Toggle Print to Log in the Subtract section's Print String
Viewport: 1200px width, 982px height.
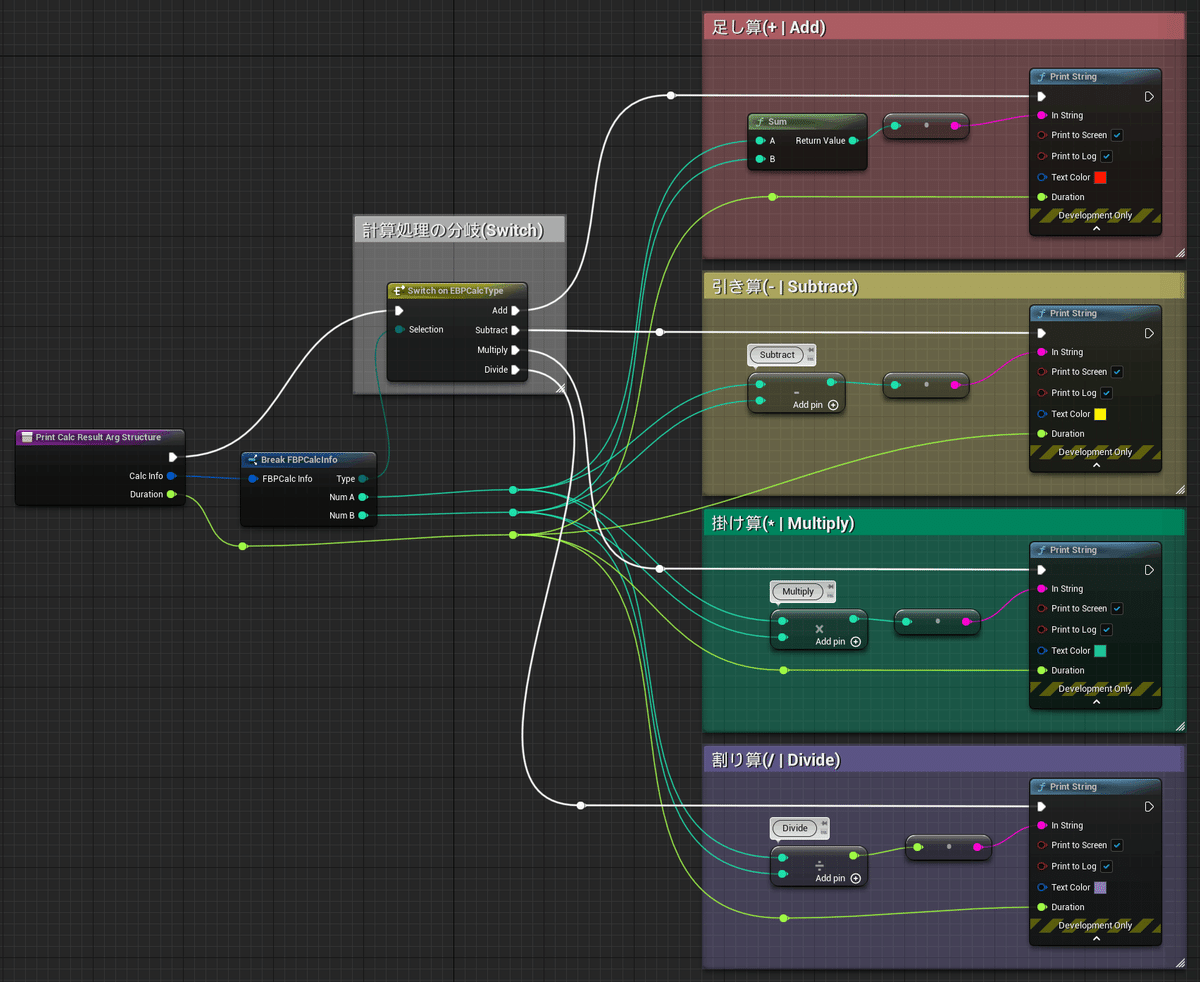pos(1107,393)
